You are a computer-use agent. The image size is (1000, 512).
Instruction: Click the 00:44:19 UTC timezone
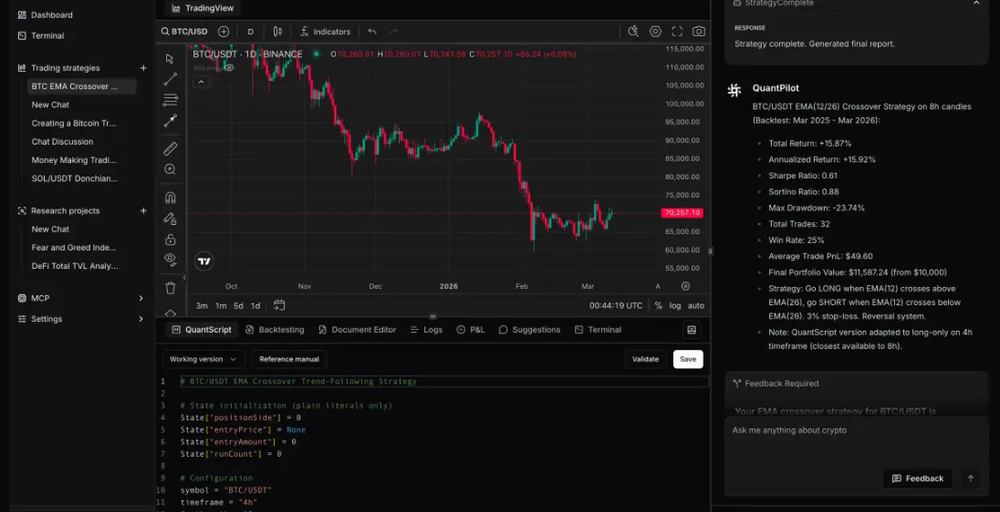point(615,305)
